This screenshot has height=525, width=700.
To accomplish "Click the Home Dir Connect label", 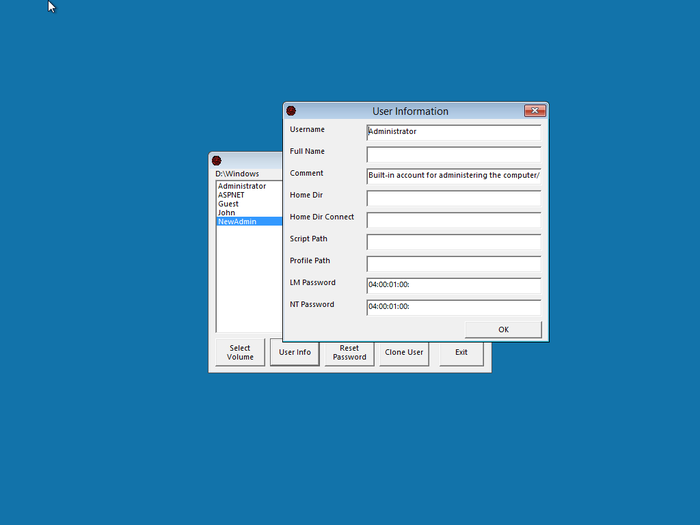I will point(322,217).
